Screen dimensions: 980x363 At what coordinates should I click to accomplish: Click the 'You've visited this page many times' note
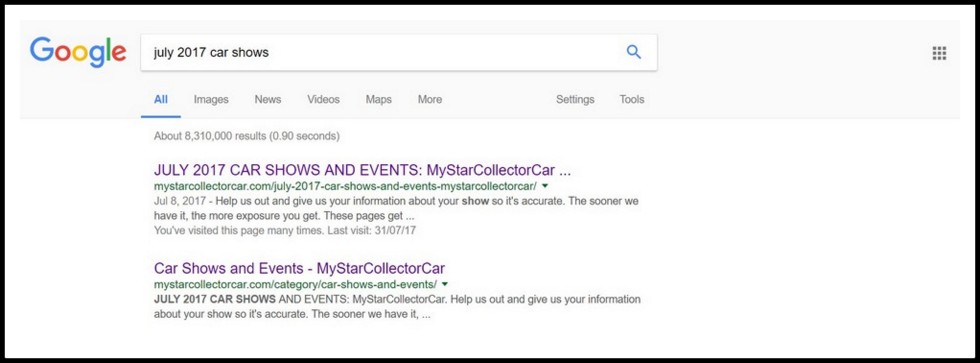point(285,231)
